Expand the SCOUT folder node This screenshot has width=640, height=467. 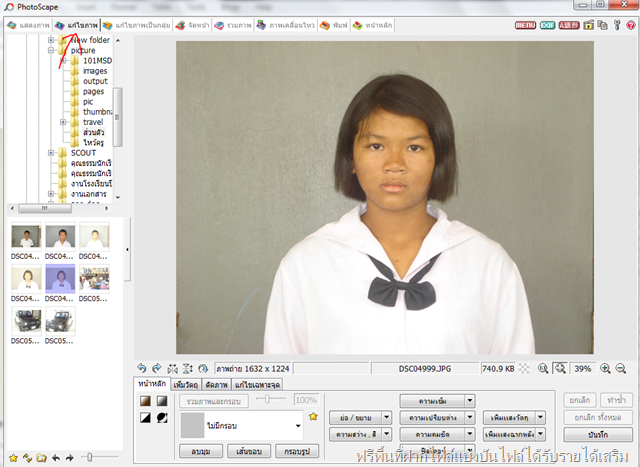pos(51,153)
